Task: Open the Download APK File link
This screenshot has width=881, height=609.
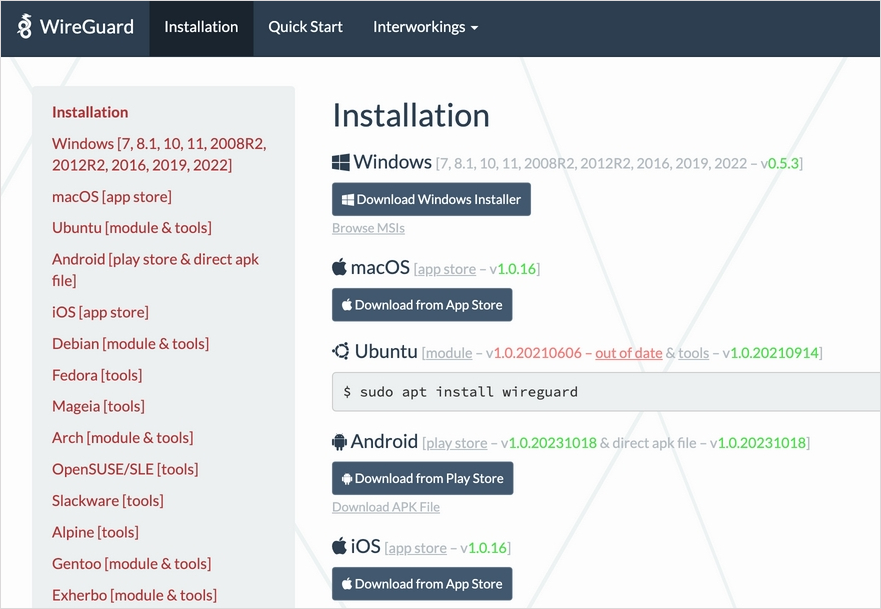Action: (385, 507)
